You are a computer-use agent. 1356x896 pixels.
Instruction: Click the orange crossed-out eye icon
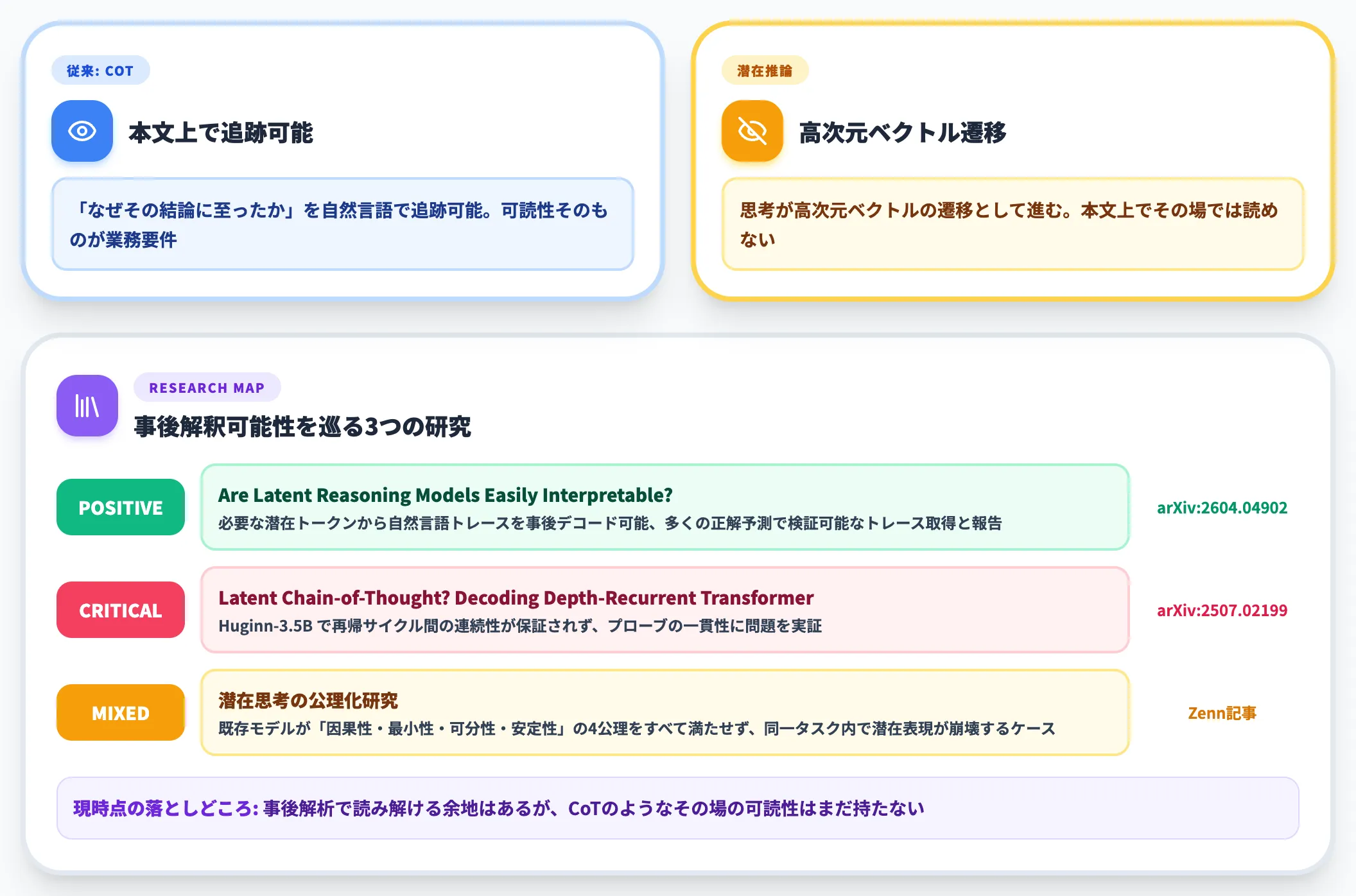coord(752,131)
